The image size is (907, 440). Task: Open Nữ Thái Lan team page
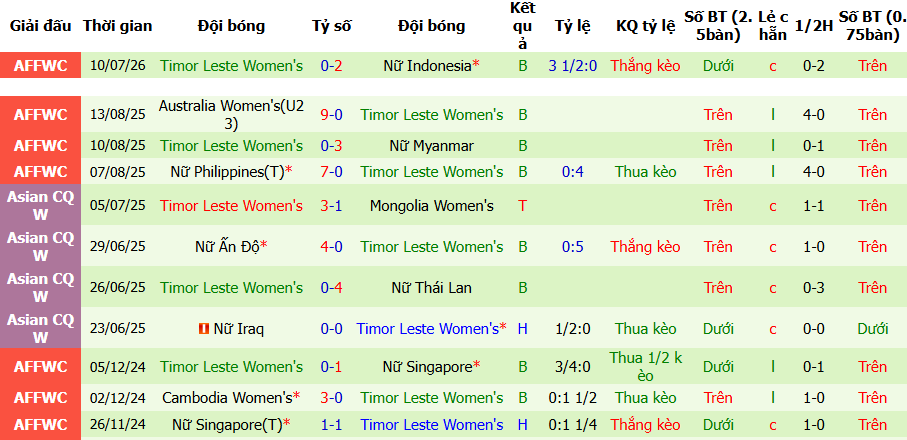pos(432,287)
